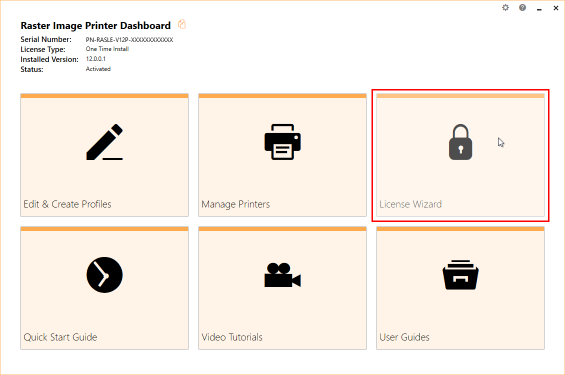Click the installed version 12.0.0.1
This screenshot has width=565, height=375.
point(95,59)
